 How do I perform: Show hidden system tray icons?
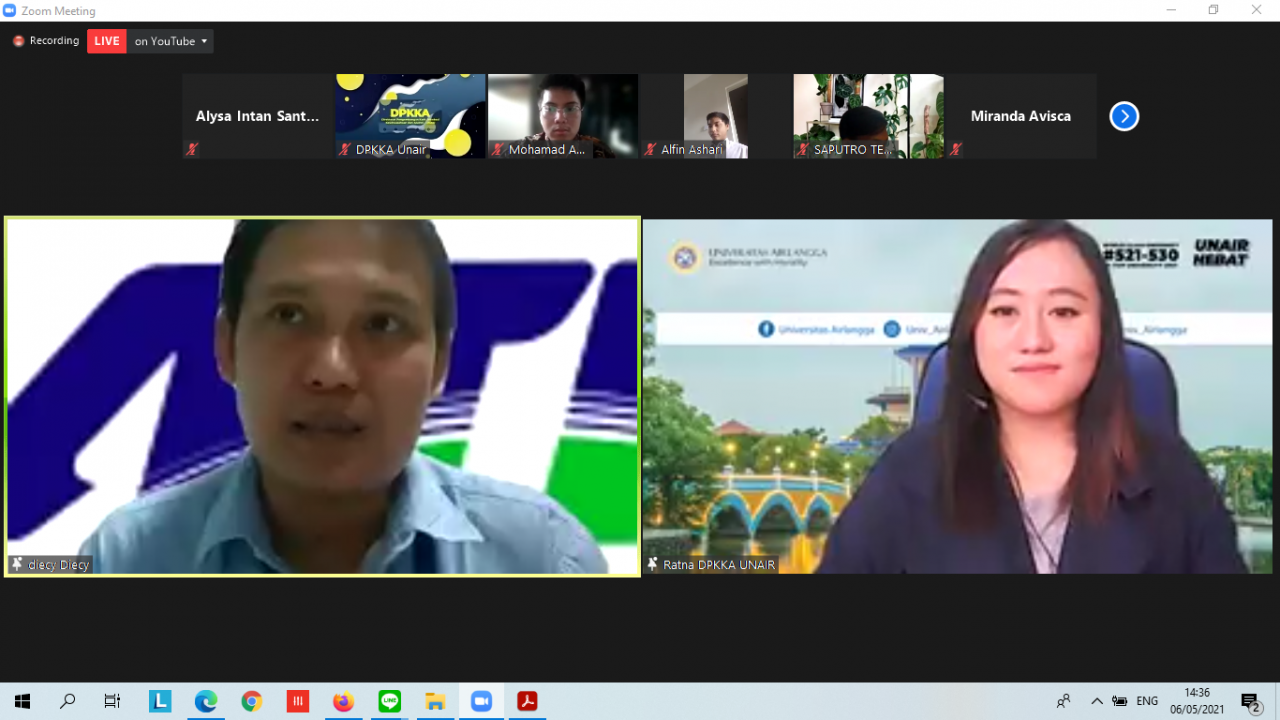pos(1097,701)
